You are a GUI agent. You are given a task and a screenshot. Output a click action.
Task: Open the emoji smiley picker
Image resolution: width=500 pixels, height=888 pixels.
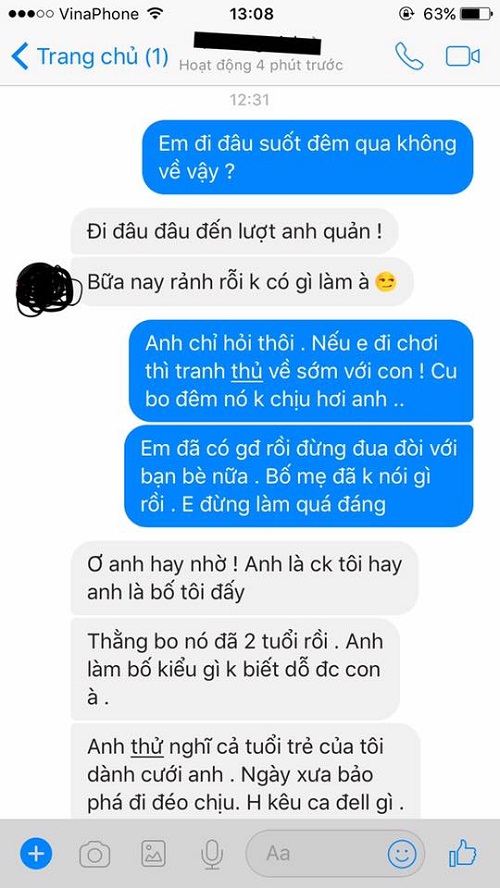[402, 853]
